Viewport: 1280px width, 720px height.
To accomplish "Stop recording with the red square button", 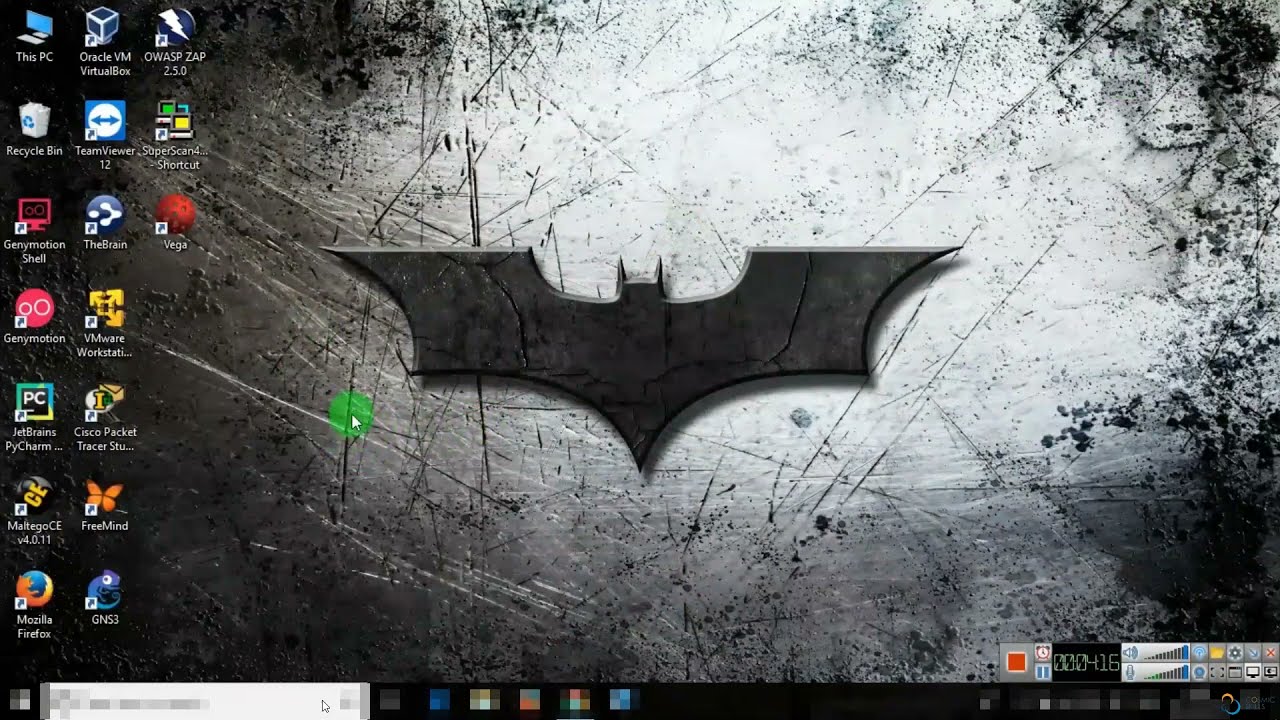I will point(1016,662).
